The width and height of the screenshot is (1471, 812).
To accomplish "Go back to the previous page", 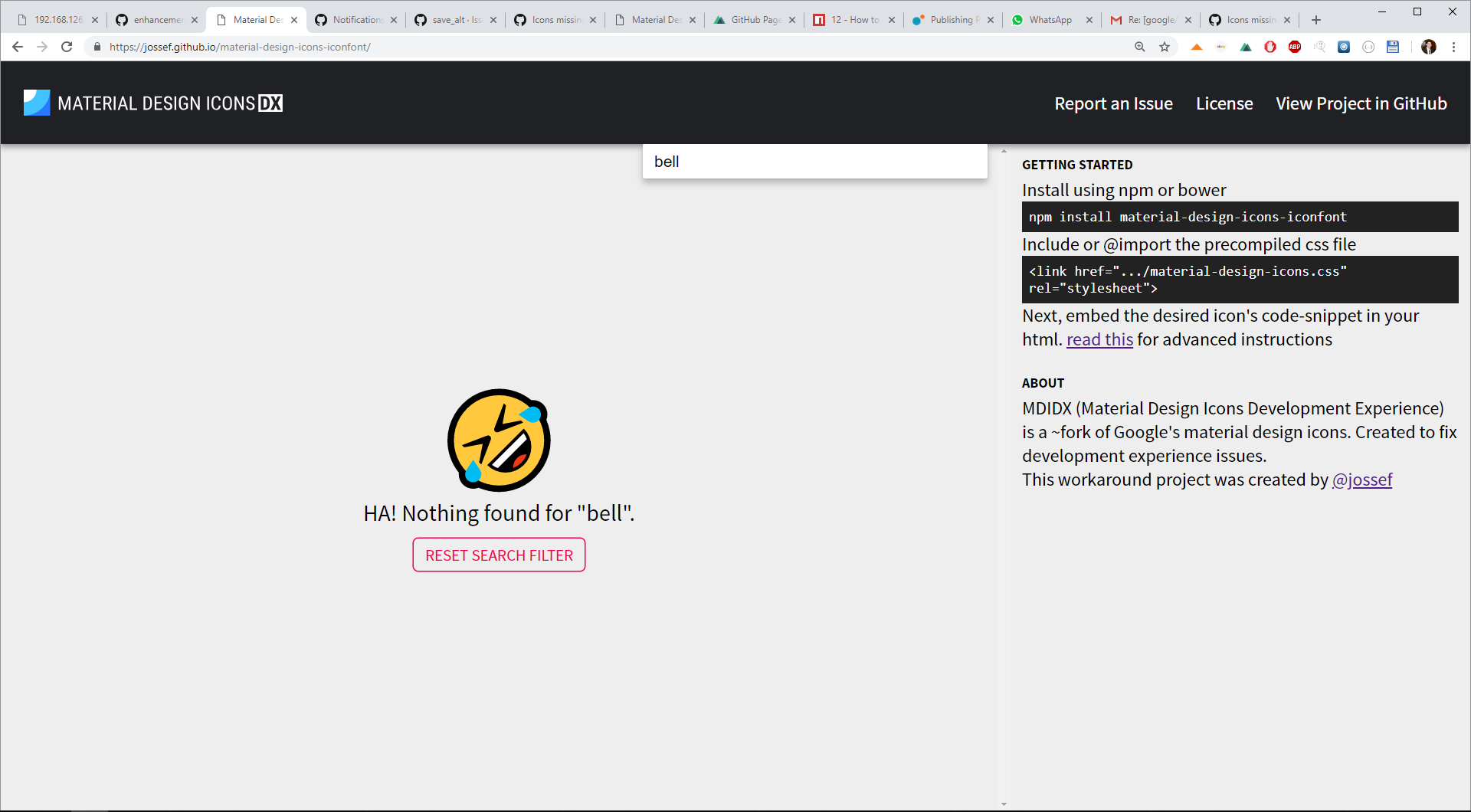I will pos(18,47).
